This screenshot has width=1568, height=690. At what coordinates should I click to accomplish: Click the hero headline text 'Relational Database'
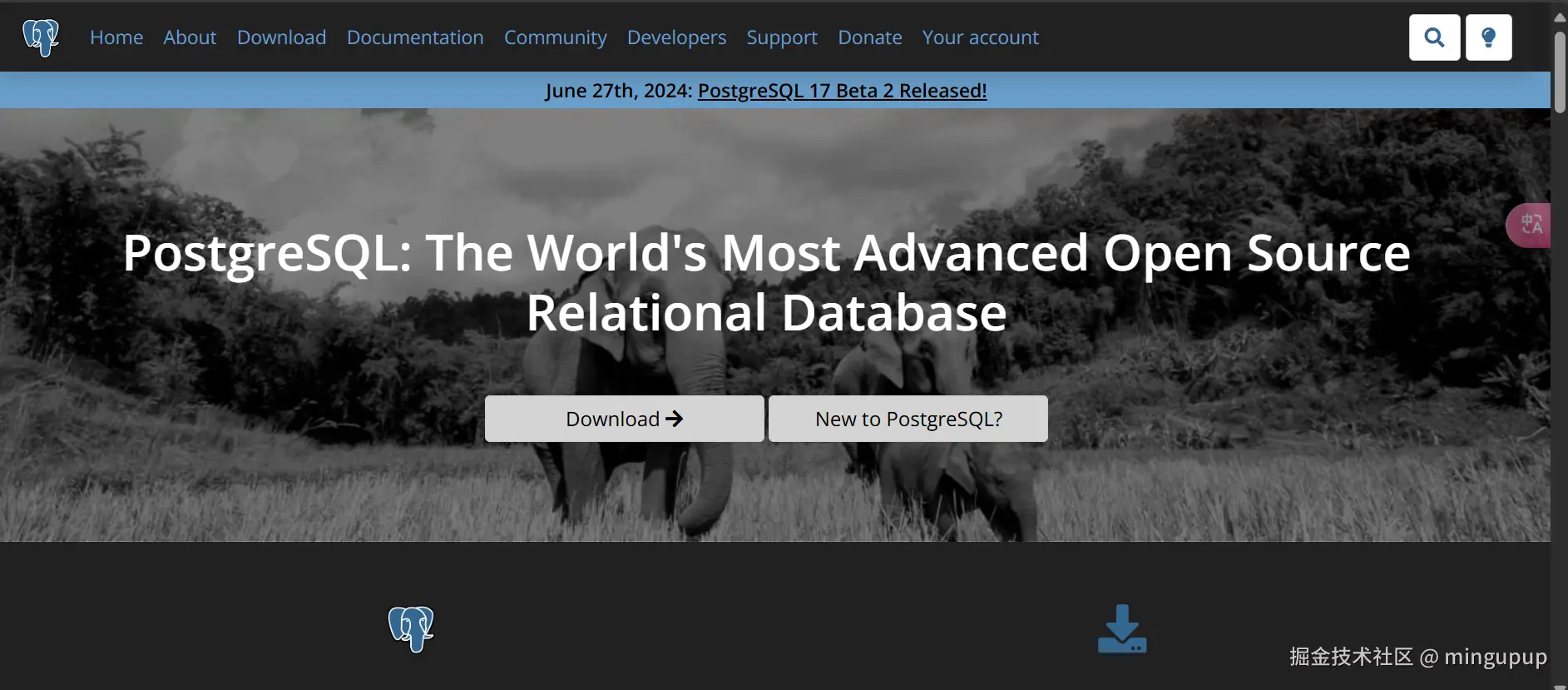(766, 314)
